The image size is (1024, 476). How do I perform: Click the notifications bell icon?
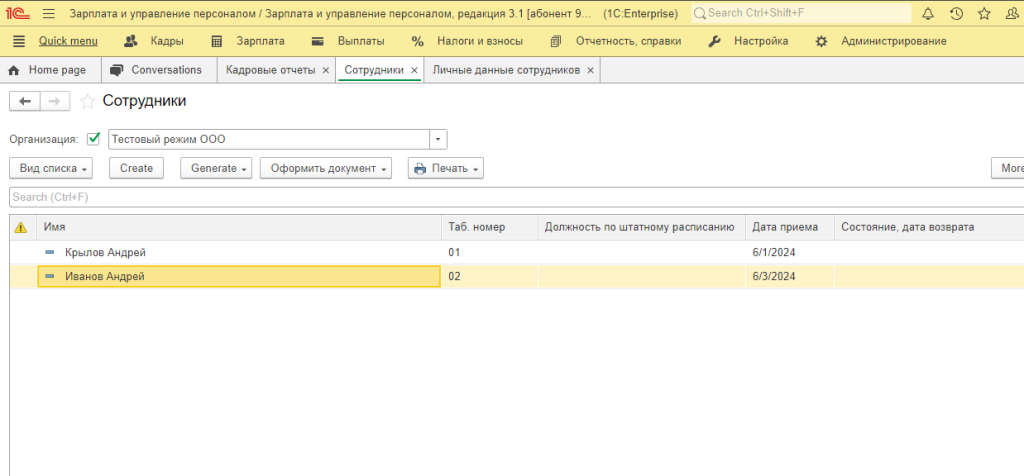pos(928,14)
